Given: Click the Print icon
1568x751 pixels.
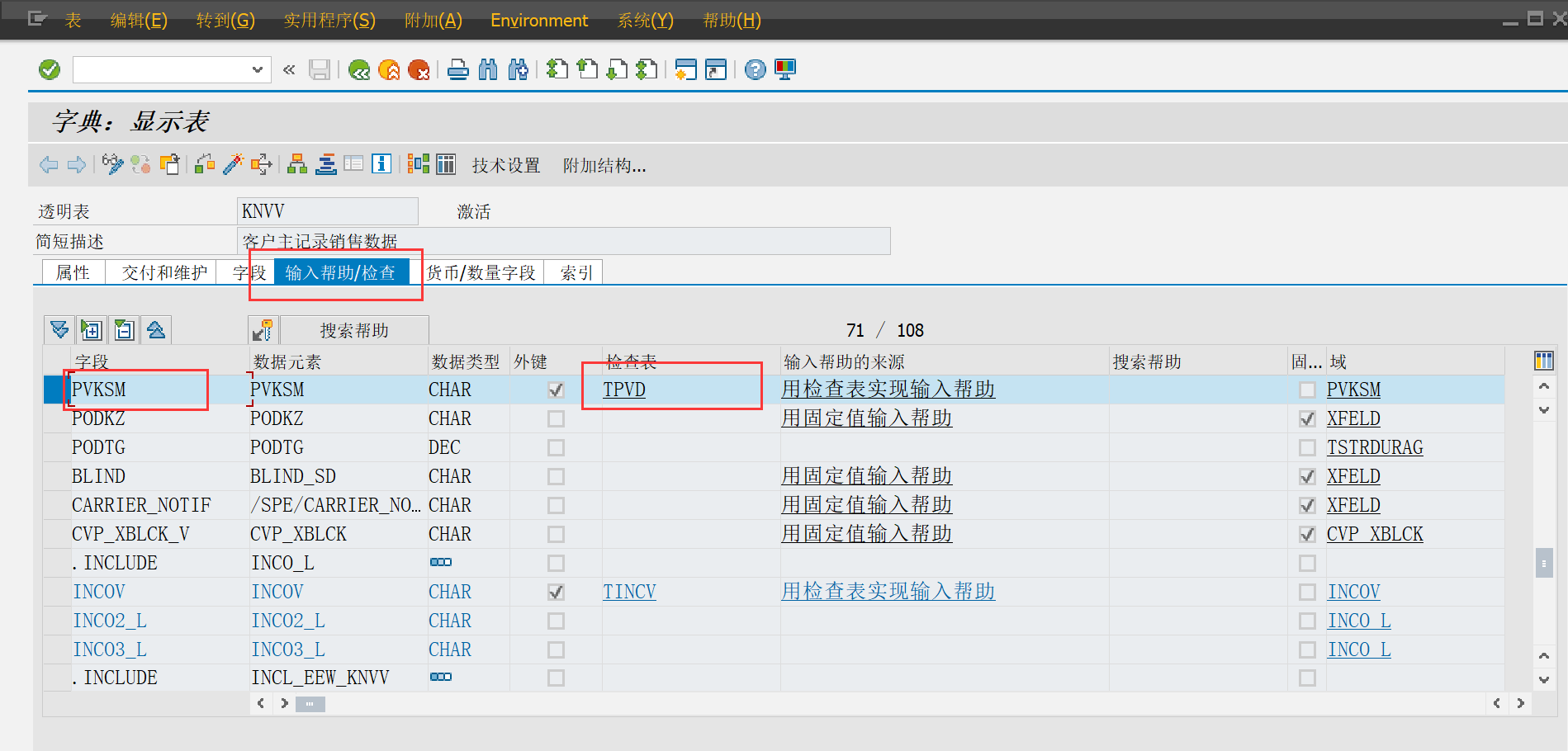Looking at the screenshot, I should click(458, 70).
